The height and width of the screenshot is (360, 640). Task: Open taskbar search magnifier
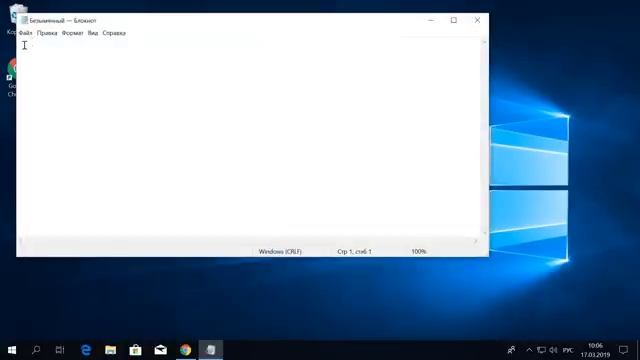coord(36,350)
